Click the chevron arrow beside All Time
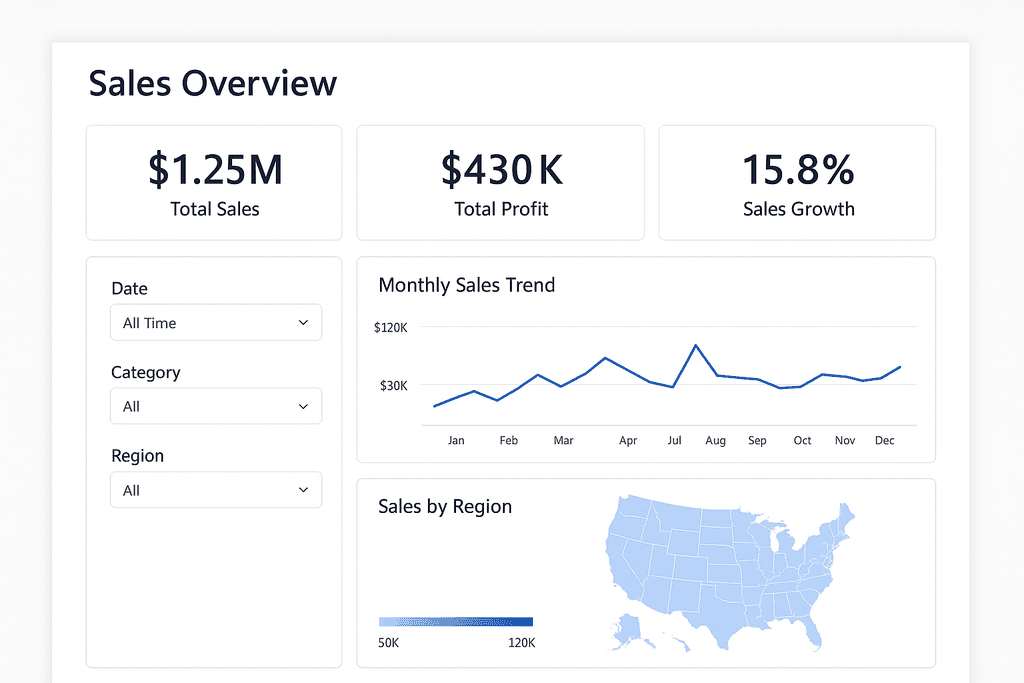The image size is (1024, 683). [x=303, y=323]
